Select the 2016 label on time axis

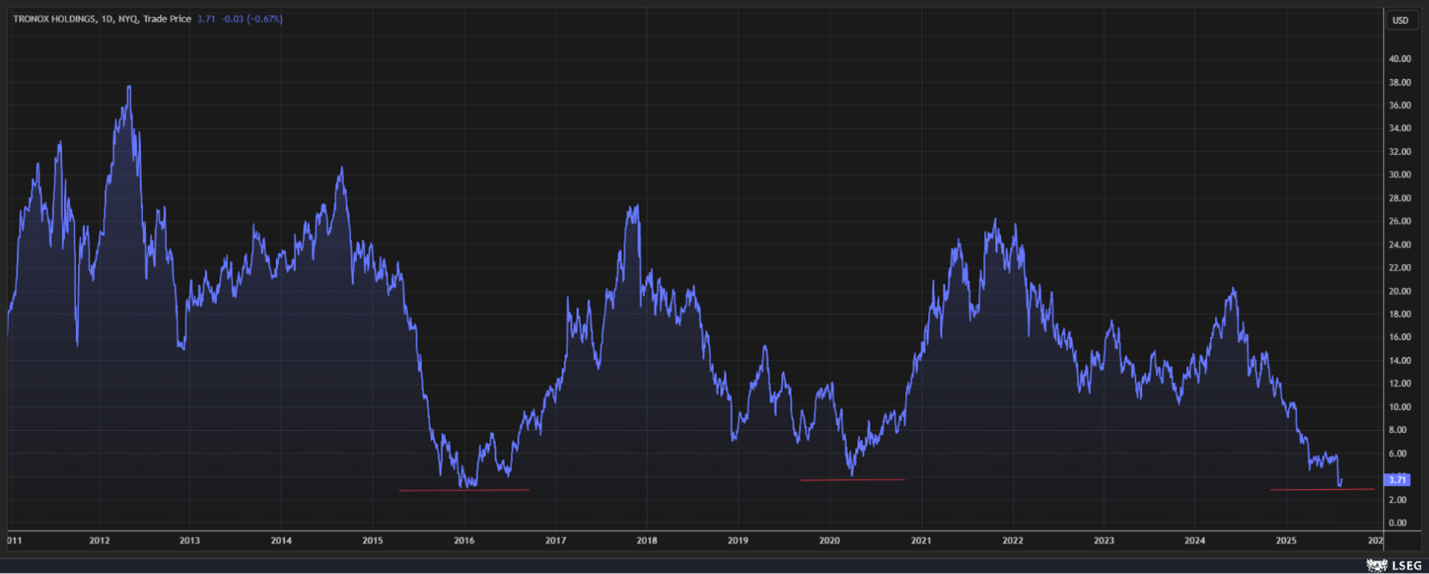click(464, 541)
